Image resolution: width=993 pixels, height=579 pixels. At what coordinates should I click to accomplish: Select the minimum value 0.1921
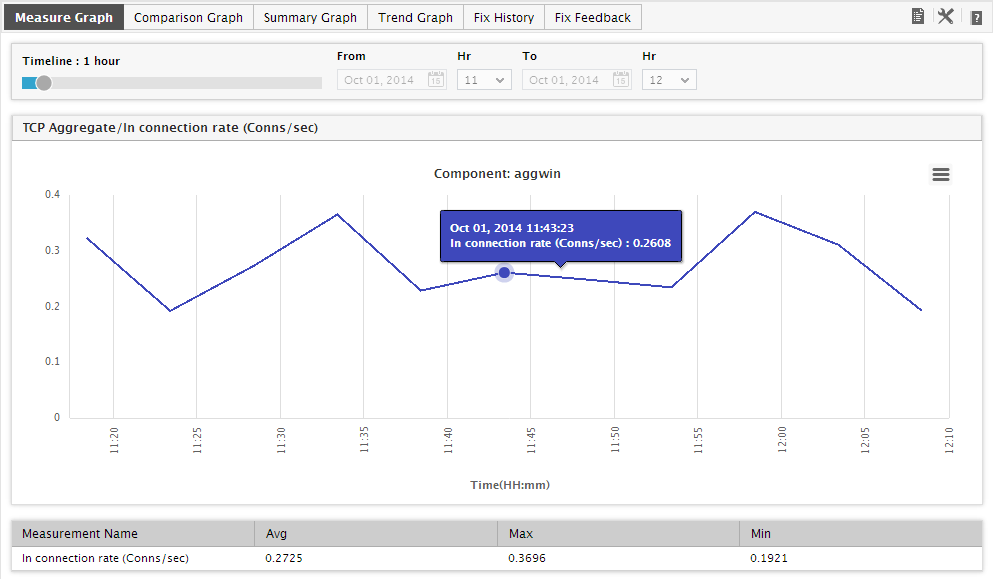pos(769,558)
